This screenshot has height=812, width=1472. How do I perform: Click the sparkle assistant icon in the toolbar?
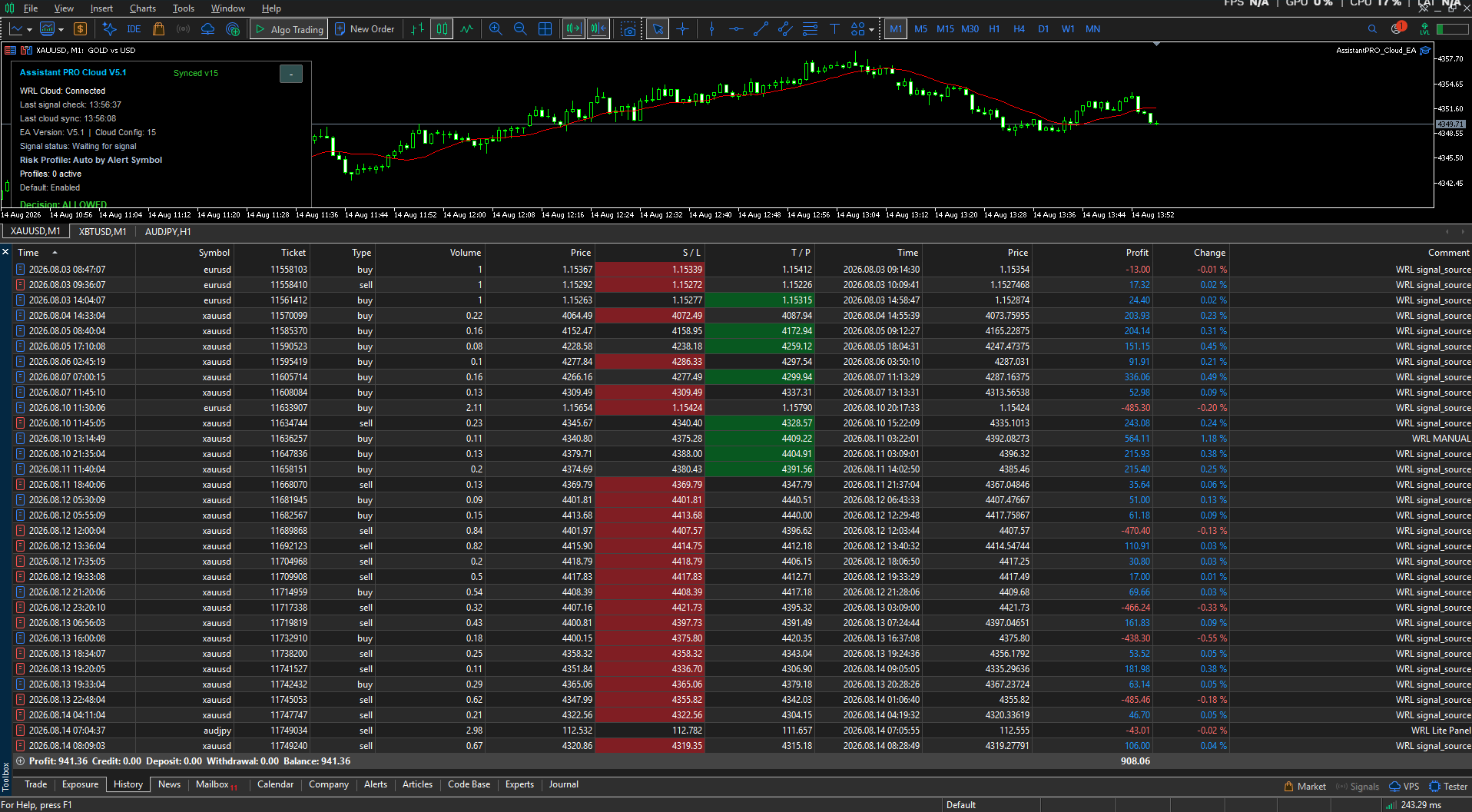pos(109,29)
